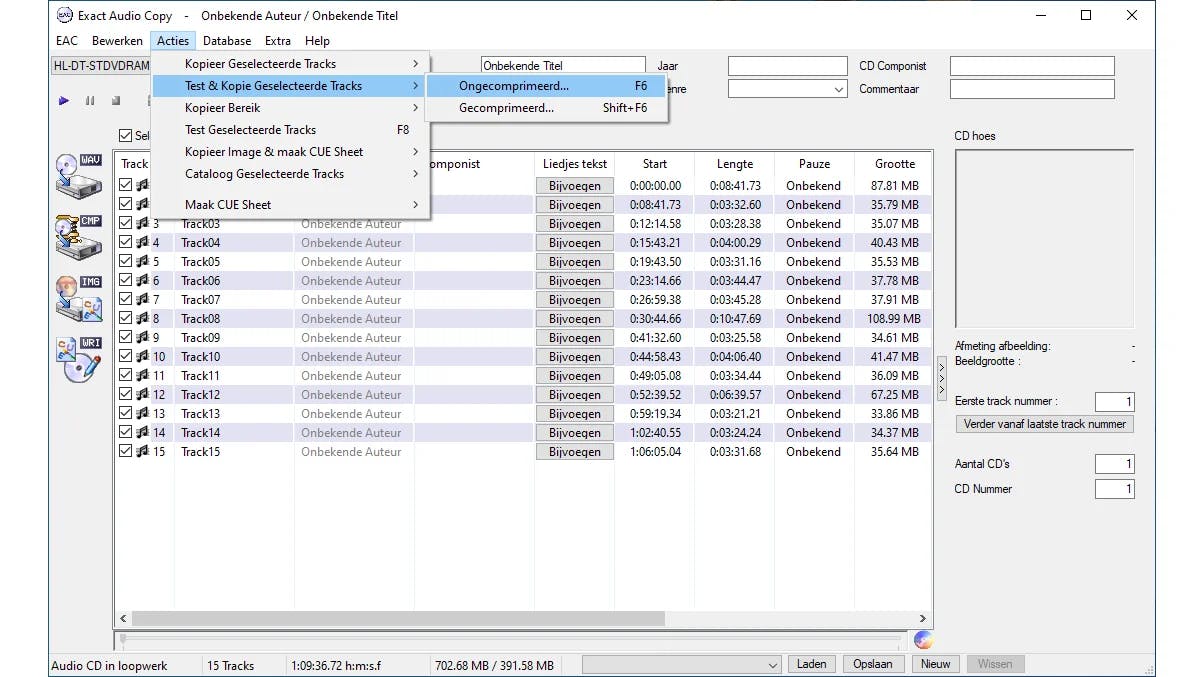The image size is (1204, 677).
Task: Click the music note icon of Track15
Action: pyautogui.click(x=142, y=451)
